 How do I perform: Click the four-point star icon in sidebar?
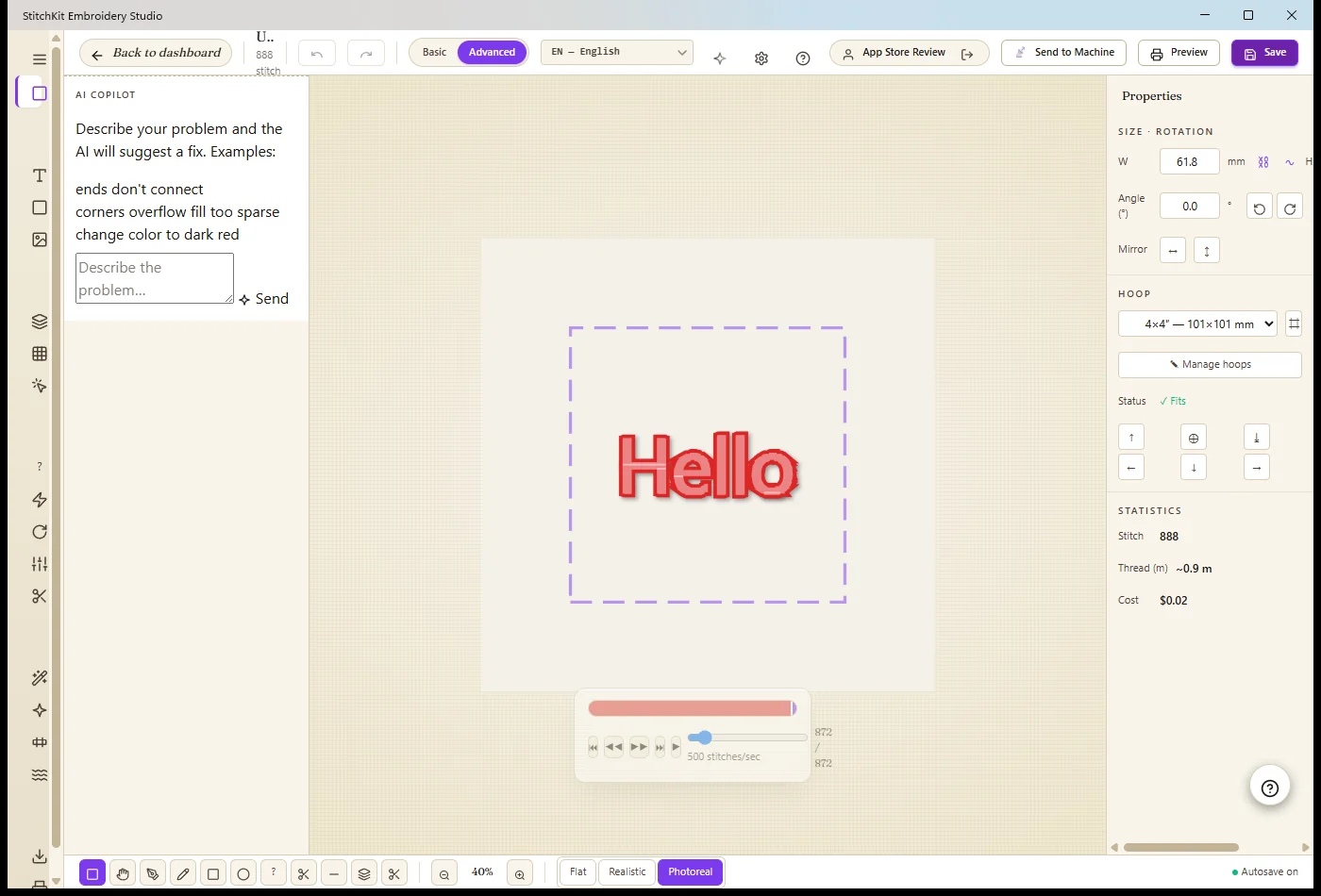click(x=39, y=710)
